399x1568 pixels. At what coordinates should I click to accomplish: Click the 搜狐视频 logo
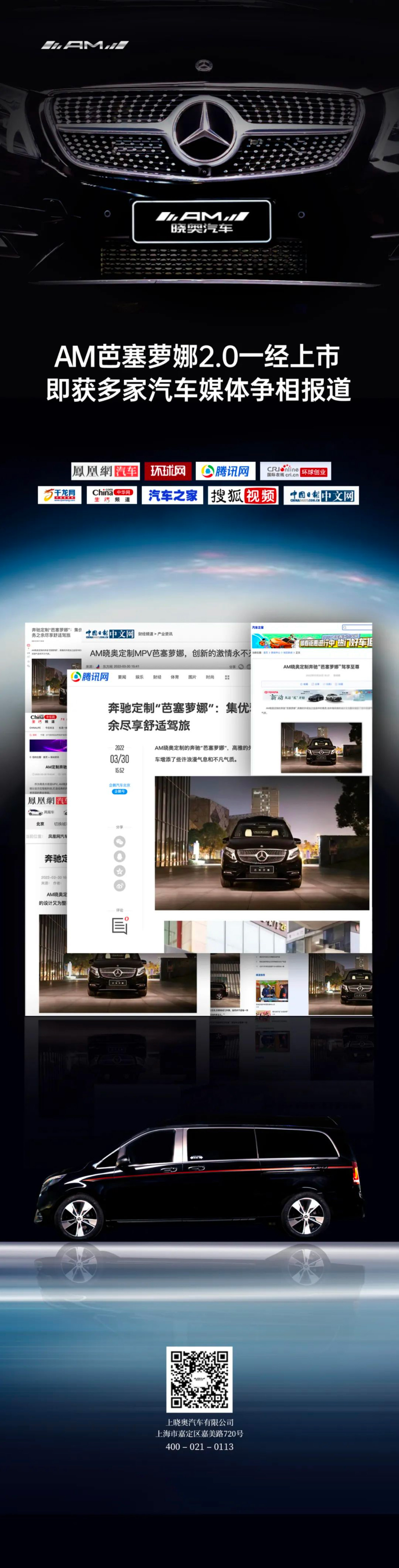[x=243, y=496]
